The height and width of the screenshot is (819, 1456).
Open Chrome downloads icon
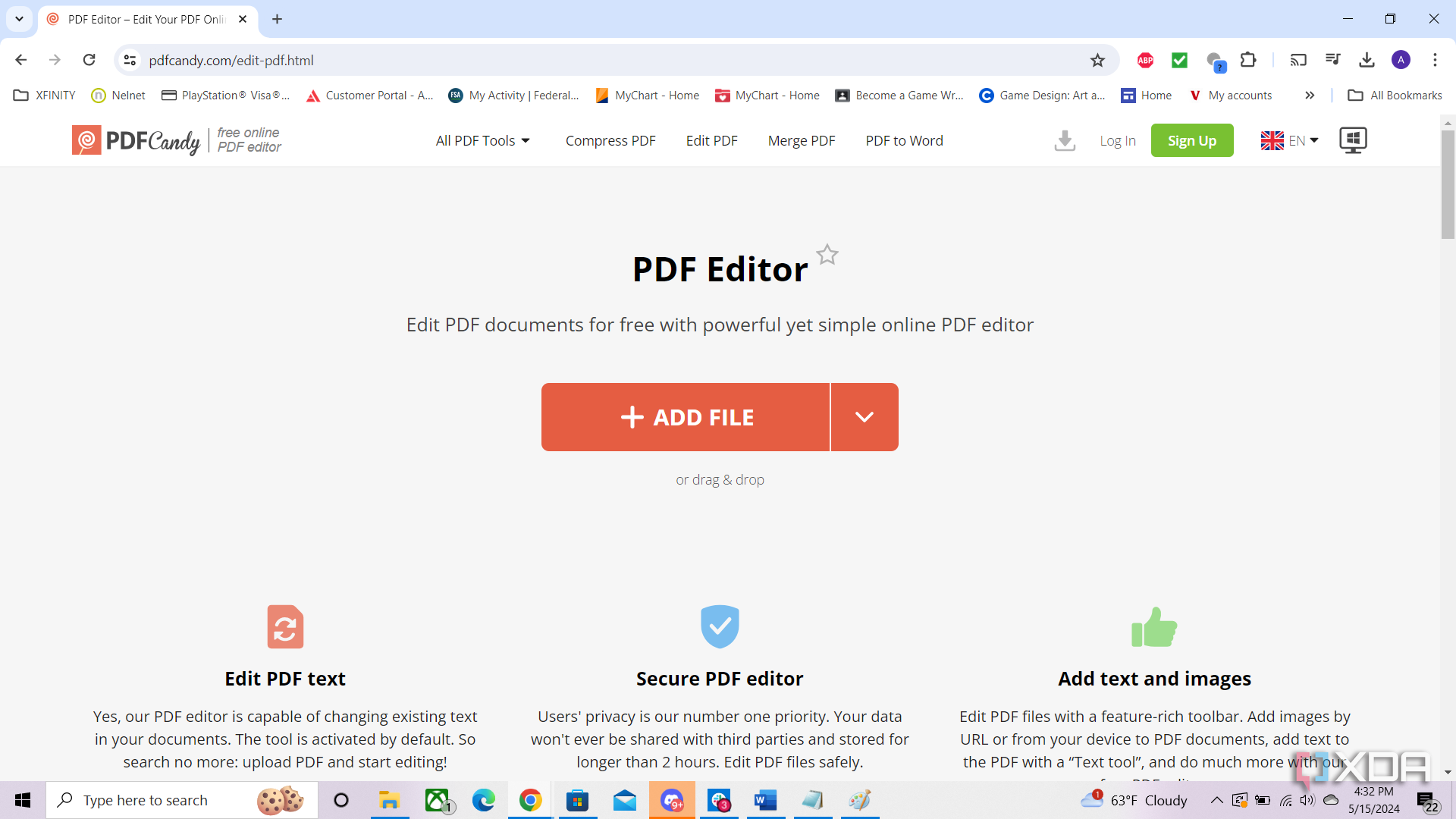tap(1367, 60)
